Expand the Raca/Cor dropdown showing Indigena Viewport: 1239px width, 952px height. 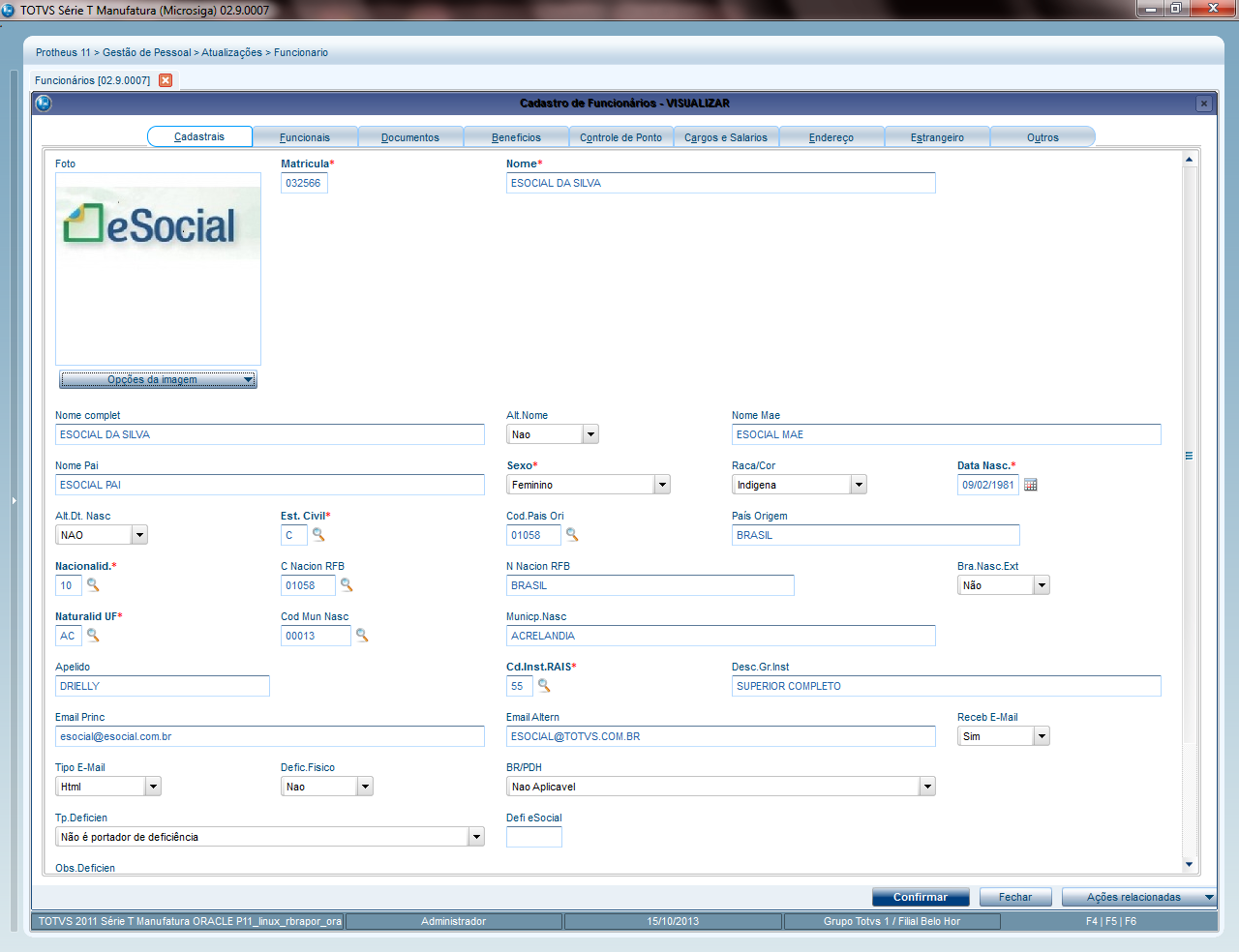coord(859,485)
